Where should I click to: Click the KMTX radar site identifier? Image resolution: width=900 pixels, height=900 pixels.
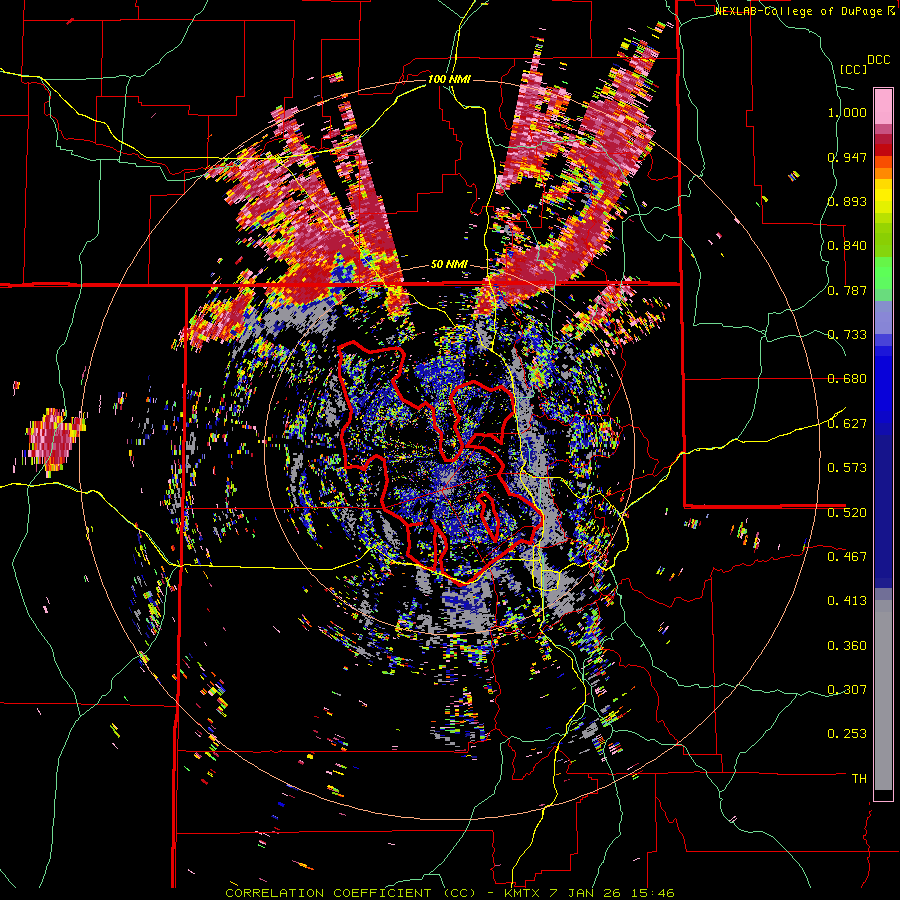pyautogui.click(x=523, y=893)
